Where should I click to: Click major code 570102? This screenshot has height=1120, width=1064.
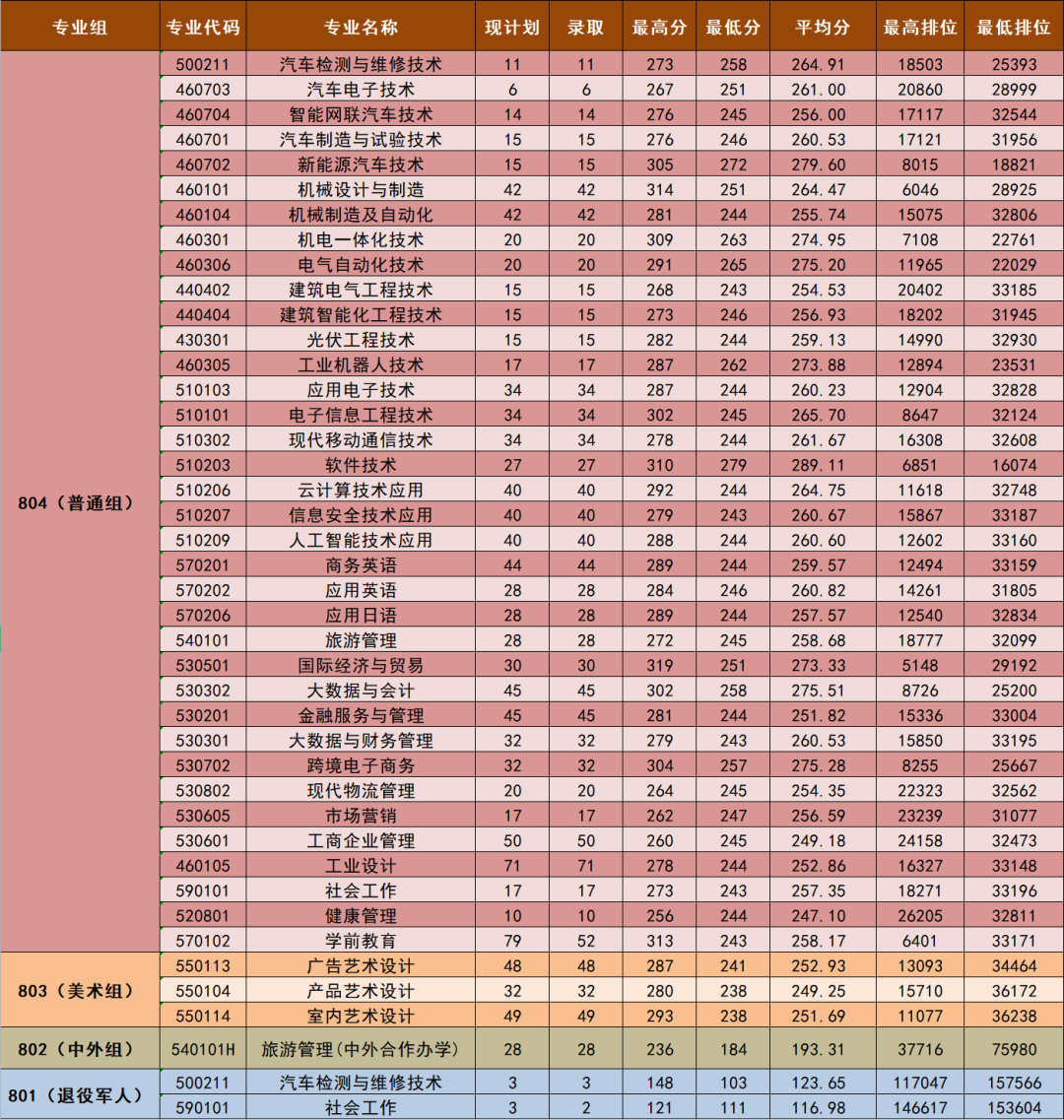click(x=203, y=940)
